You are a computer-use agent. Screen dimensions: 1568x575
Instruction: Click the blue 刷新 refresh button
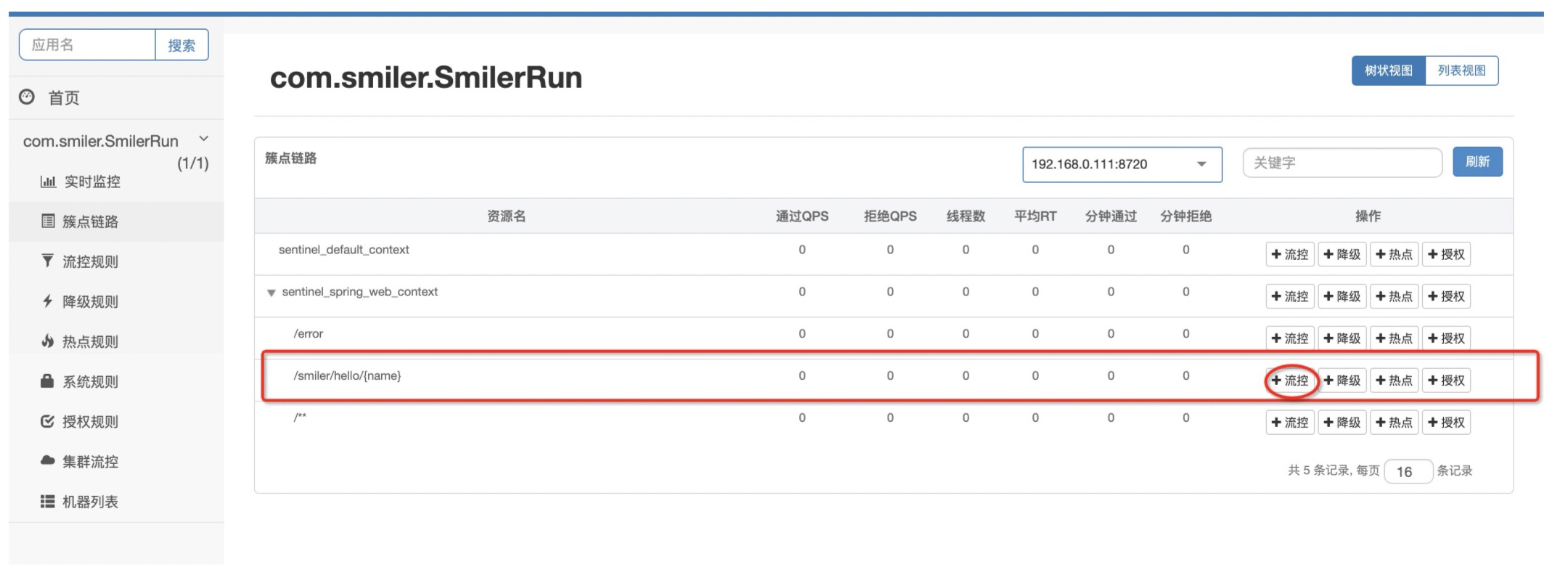point(1477,162)
